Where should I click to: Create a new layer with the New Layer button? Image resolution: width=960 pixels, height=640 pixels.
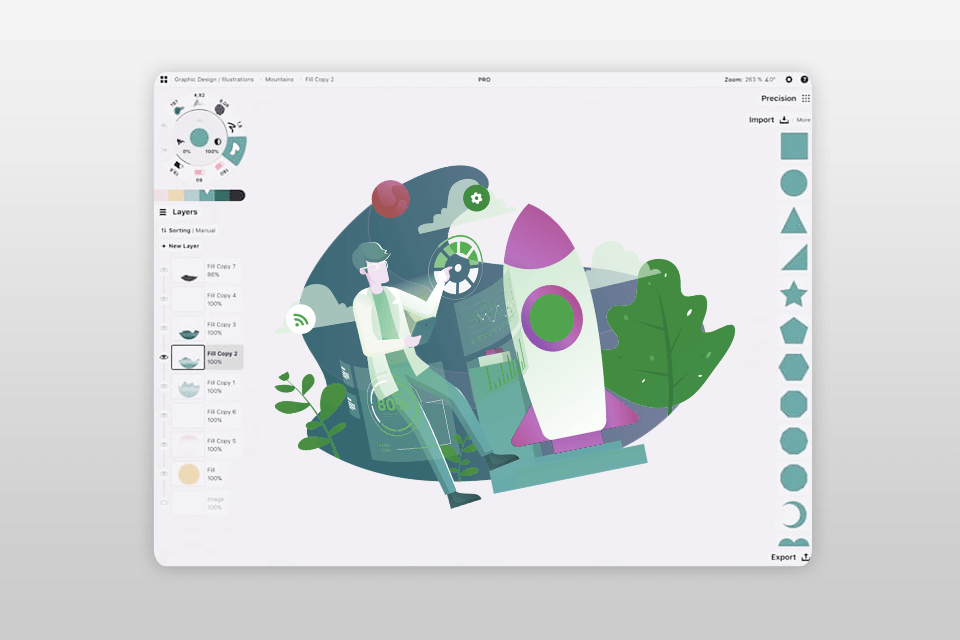pos(182,247)
